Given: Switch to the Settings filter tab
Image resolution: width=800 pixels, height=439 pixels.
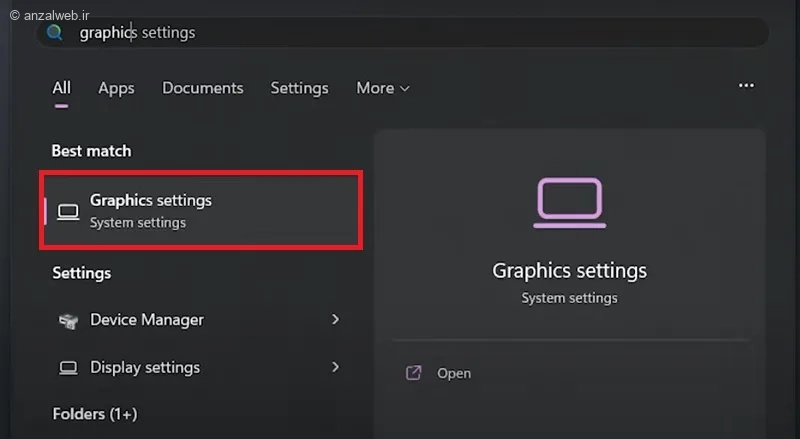Looking at the screenshot, I should [x=299, y=88].
